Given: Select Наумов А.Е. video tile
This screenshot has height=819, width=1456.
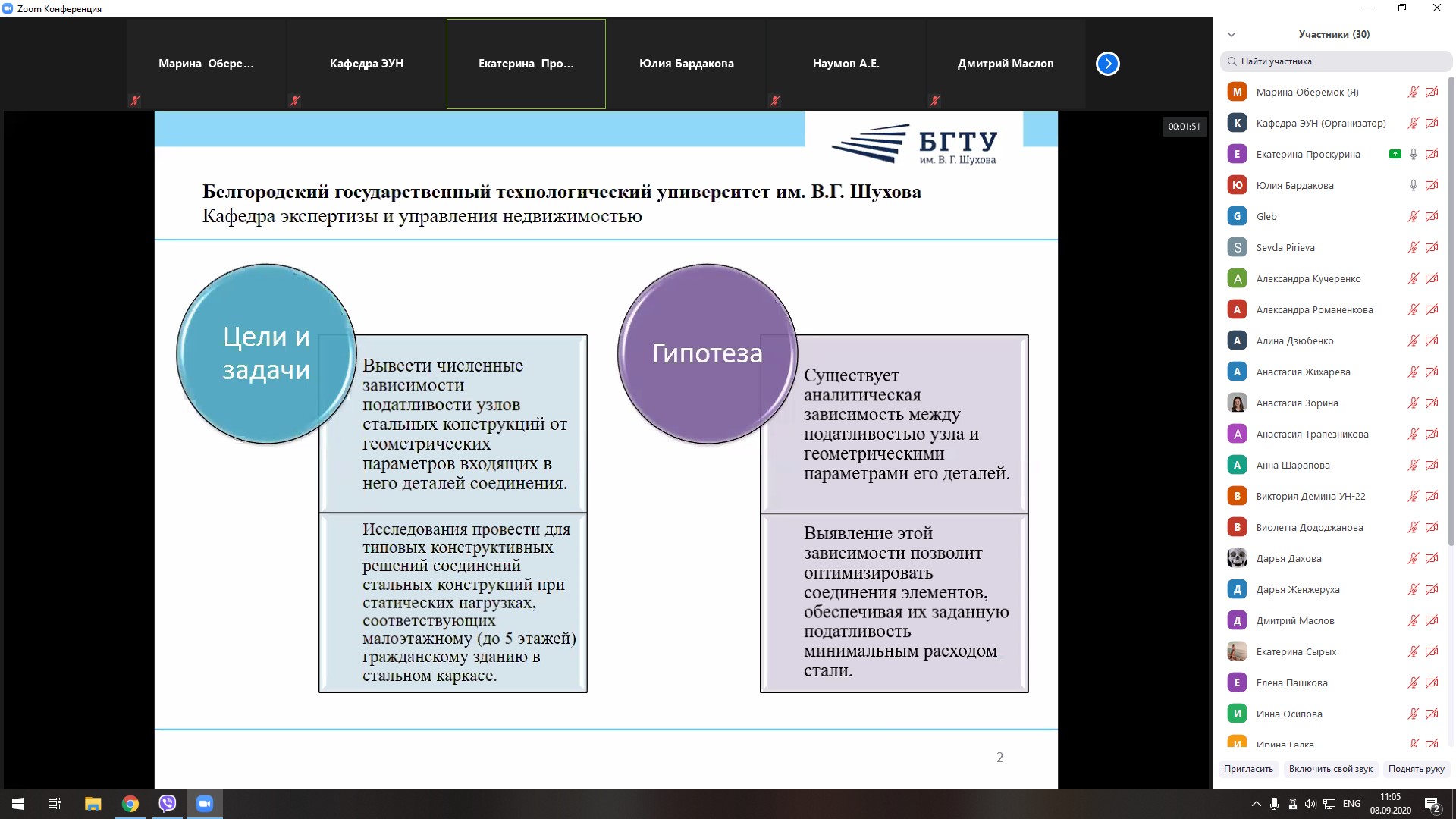Looking at the screenshot, I should tap(846, 64).
